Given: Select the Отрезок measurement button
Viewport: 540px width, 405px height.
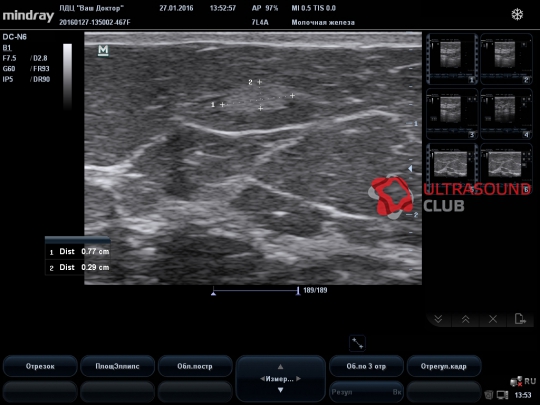Looking at the screenshot, I should (x=40, y=366).
